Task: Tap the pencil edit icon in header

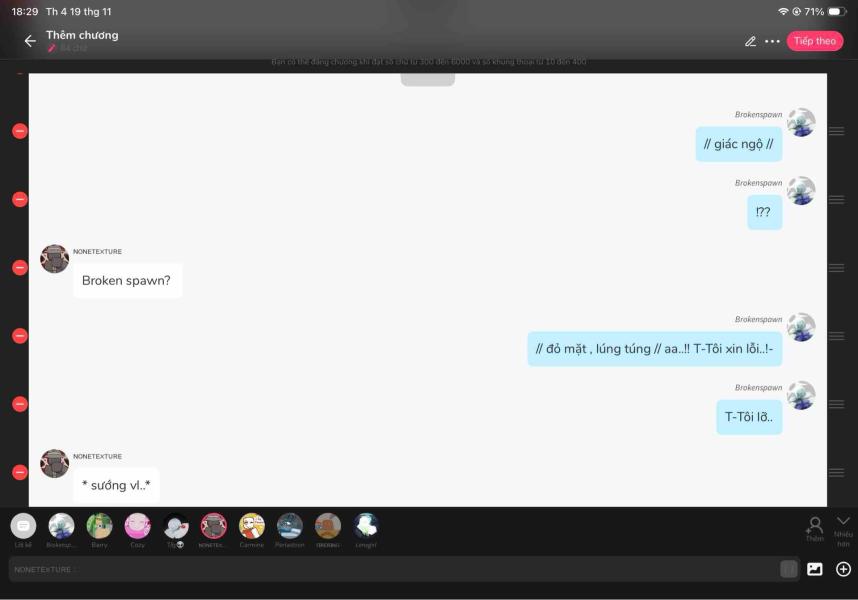Action: click(x=750, y=41)
